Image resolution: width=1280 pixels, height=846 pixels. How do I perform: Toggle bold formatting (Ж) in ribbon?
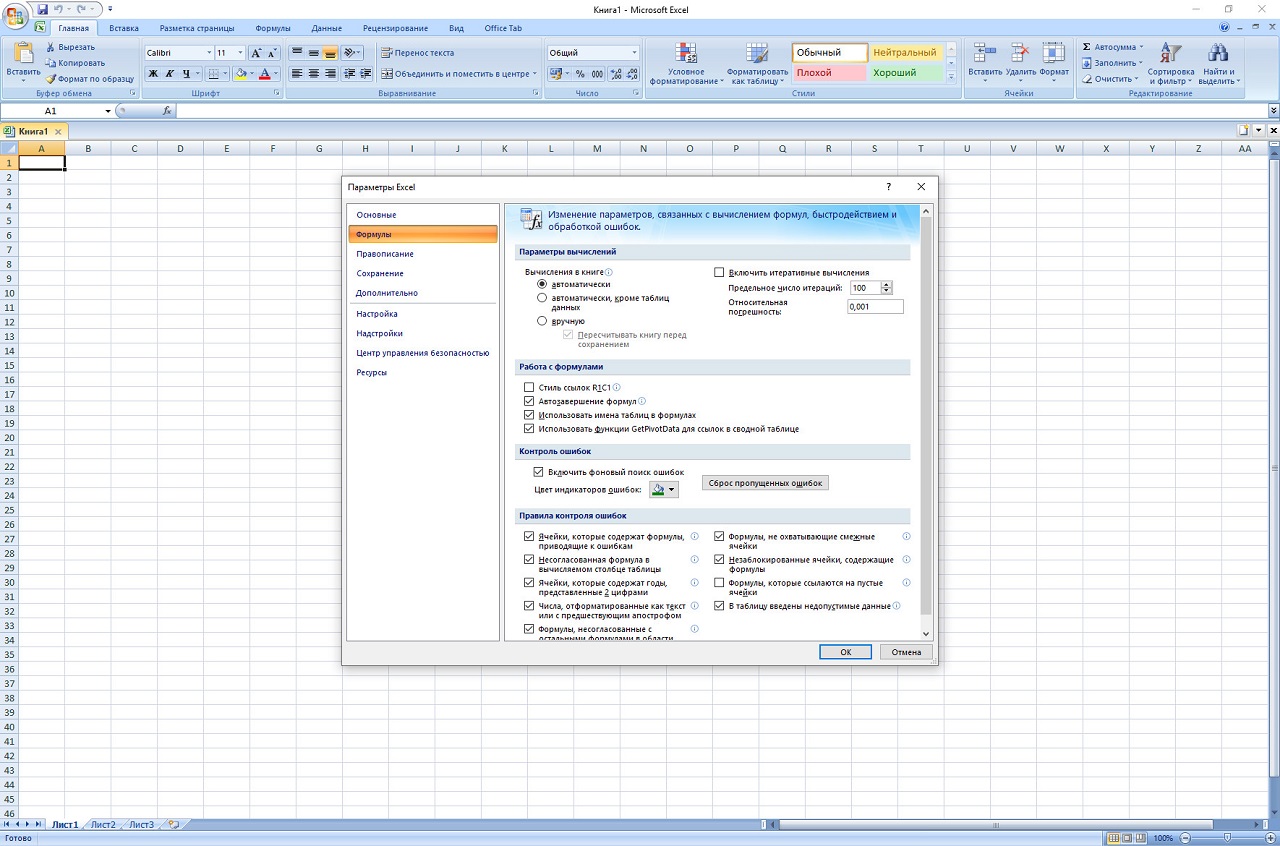coord(153,74)
